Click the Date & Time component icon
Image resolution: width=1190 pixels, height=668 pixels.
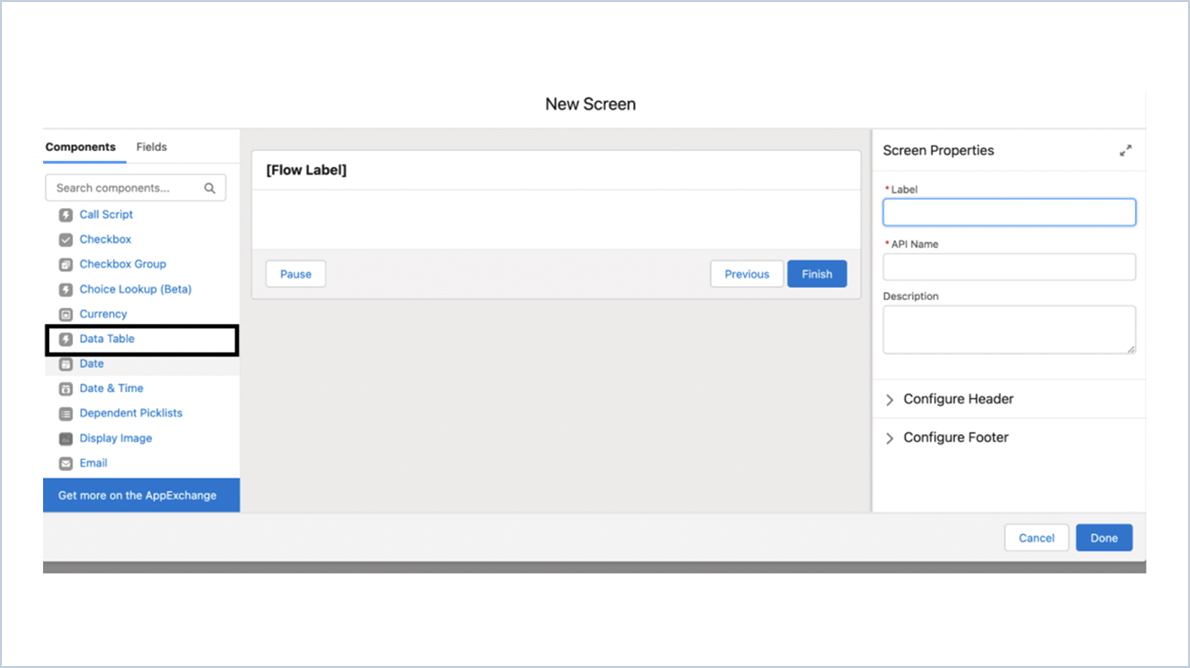65,388
